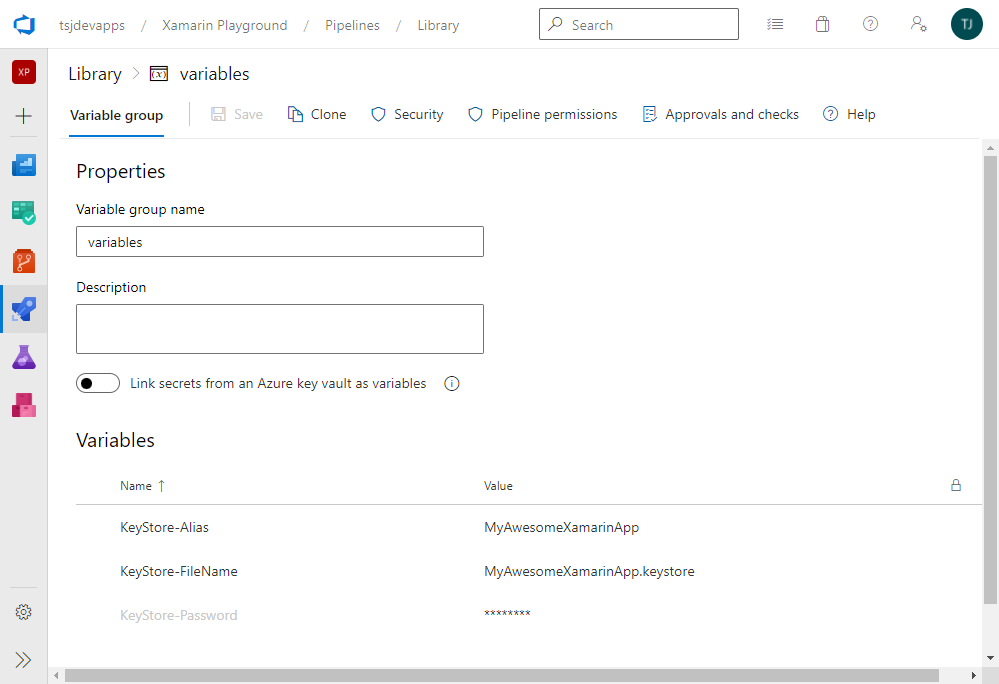Go to Library breadcrumb link
This screenshot has height=684, width=999.
point(94,74)
